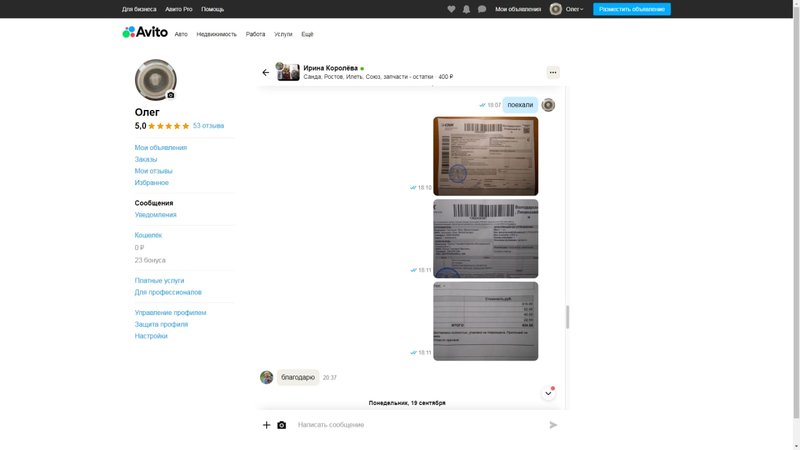Expand the Олег account dropdown
The image size is (800, 450).
(574, 9)
